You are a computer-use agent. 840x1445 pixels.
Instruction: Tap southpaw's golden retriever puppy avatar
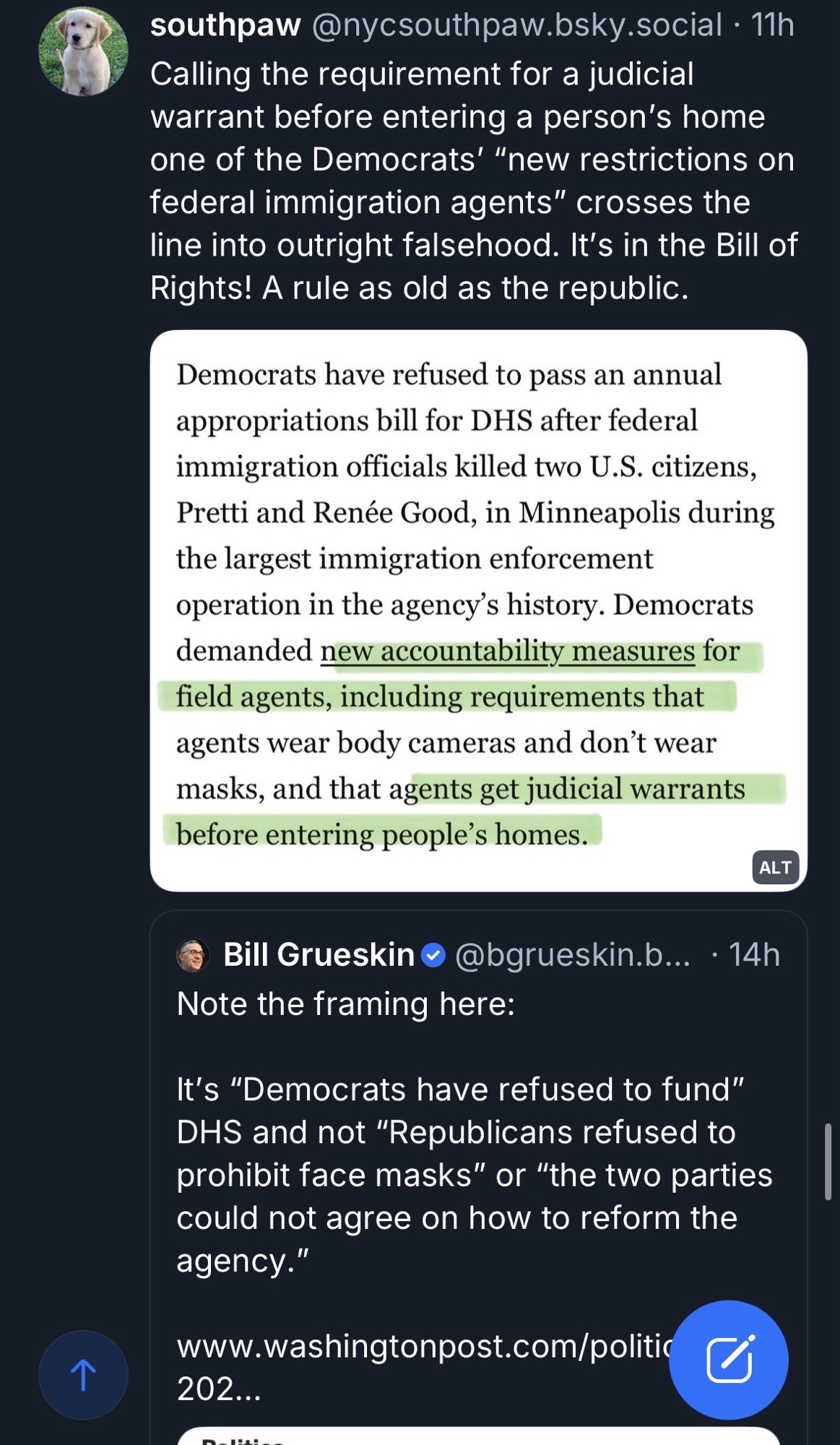point(83,51)
